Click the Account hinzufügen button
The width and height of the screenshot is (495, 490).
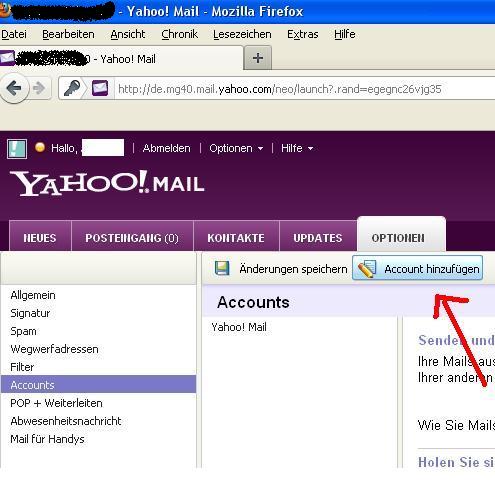(x=417, y=268)
